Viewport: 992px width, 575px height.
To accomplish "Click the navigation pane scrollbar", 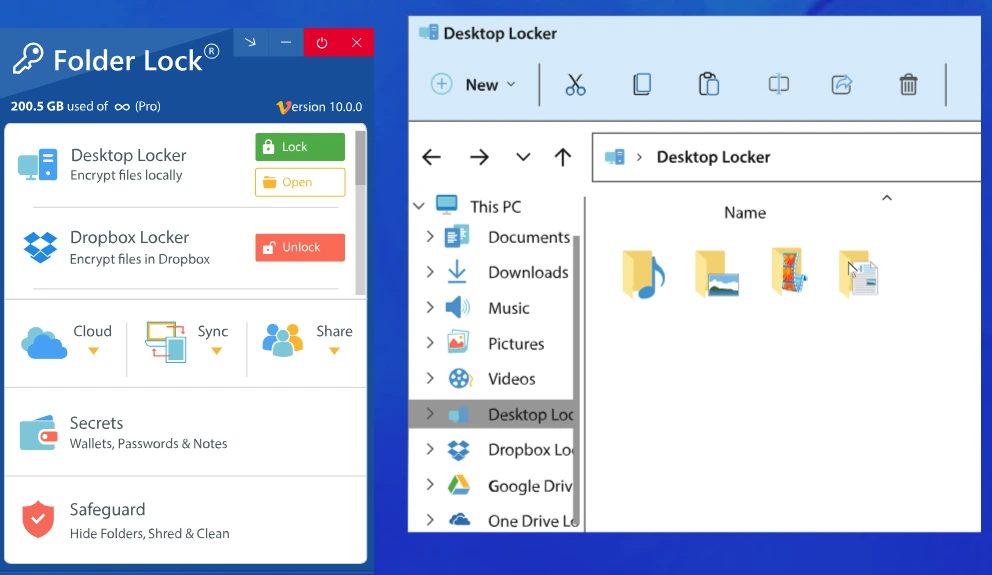I will tap(577, 380).
